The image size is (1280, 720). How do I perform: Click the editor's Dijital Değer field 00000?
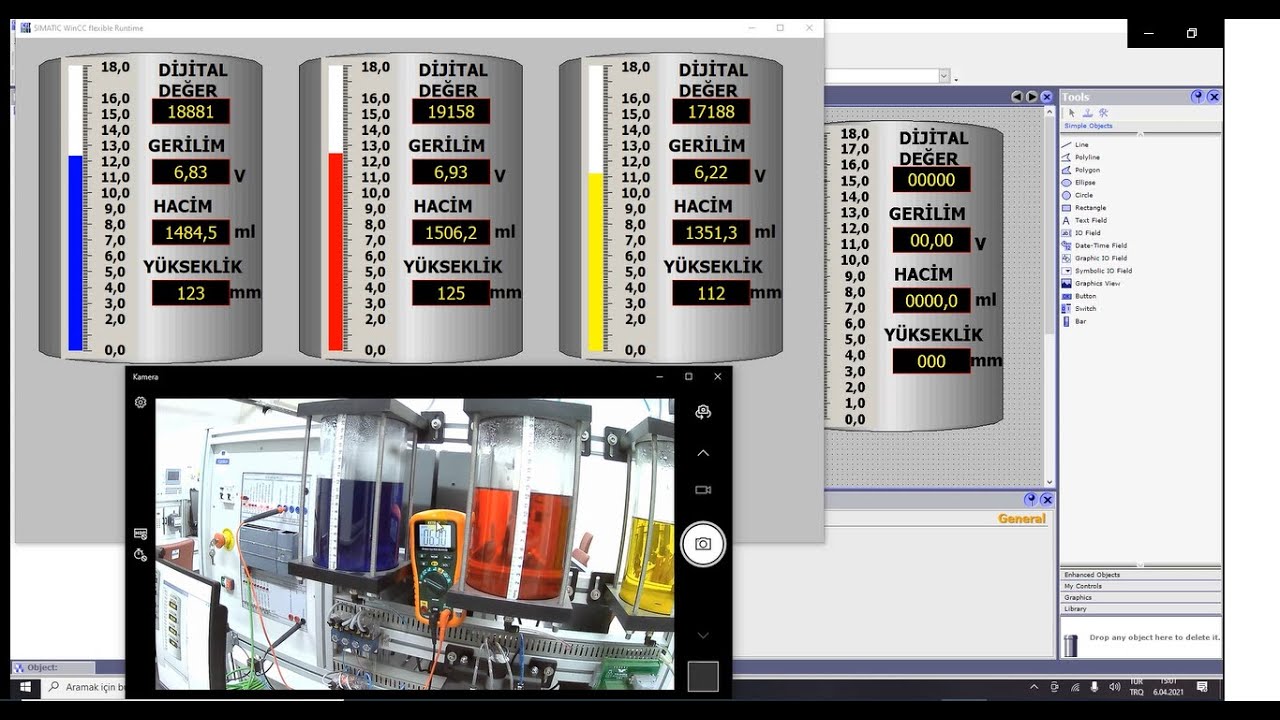tap(931, 180)
